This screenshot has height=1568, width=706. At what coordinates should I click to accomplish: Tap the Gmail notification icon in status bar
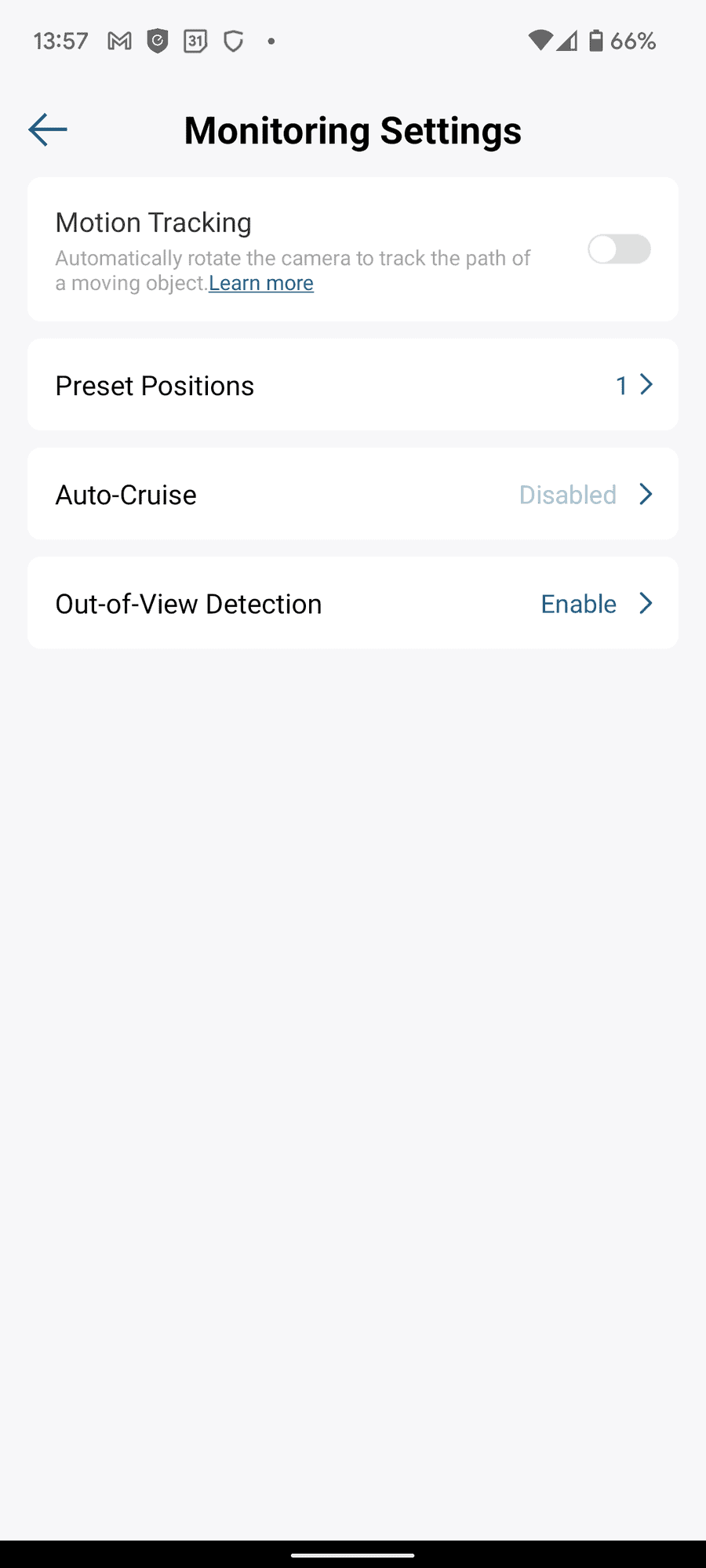tap(119, 41)
